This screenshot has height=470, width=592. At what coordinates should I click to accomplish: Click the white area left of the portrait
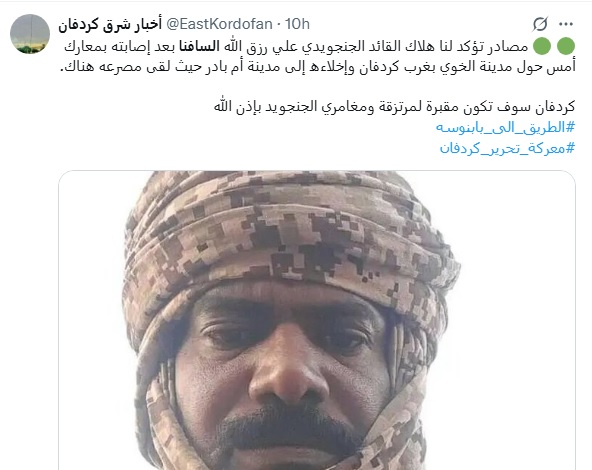point(91,321)
